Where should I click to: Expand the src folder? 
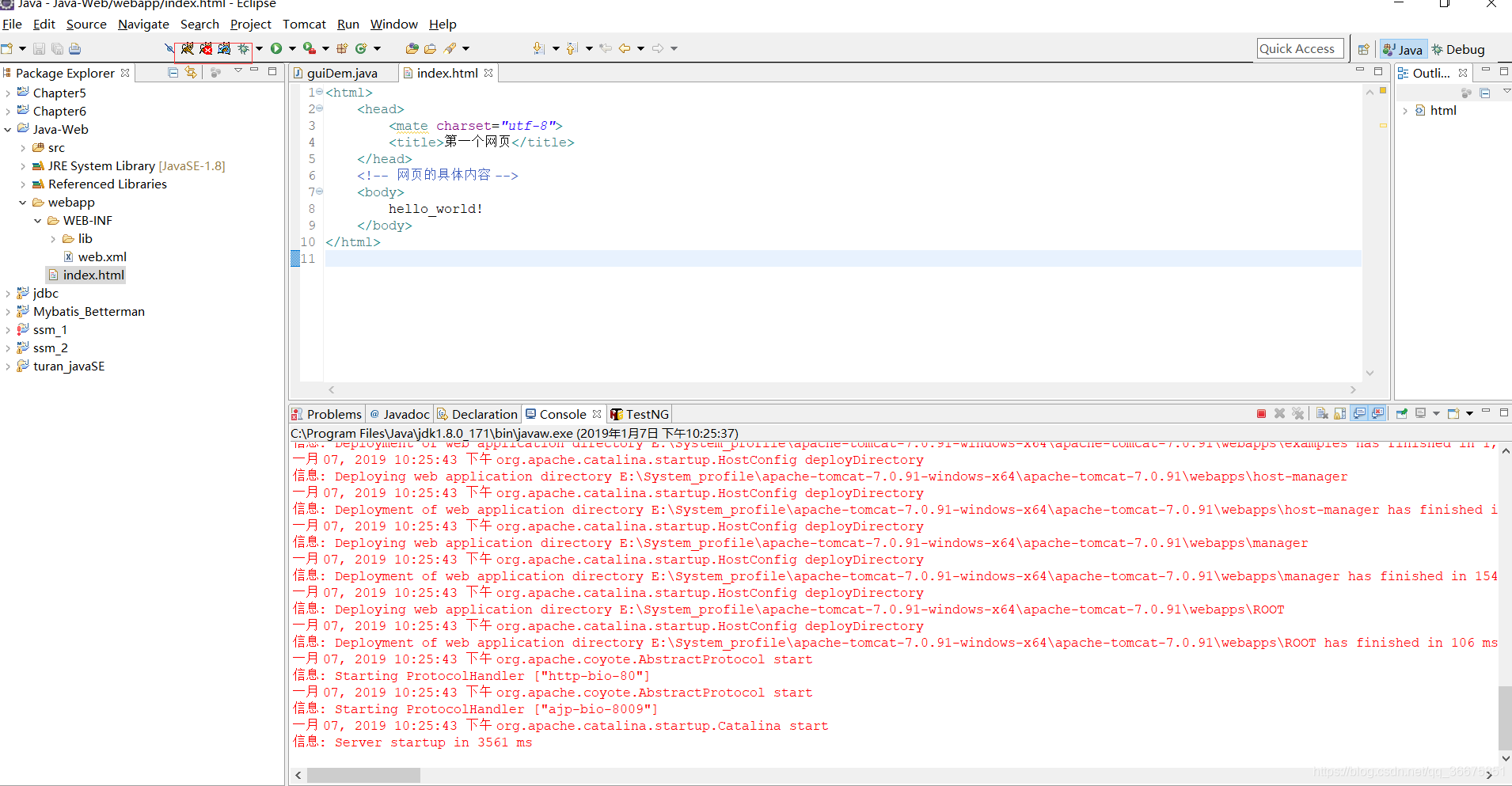[23, 148]
